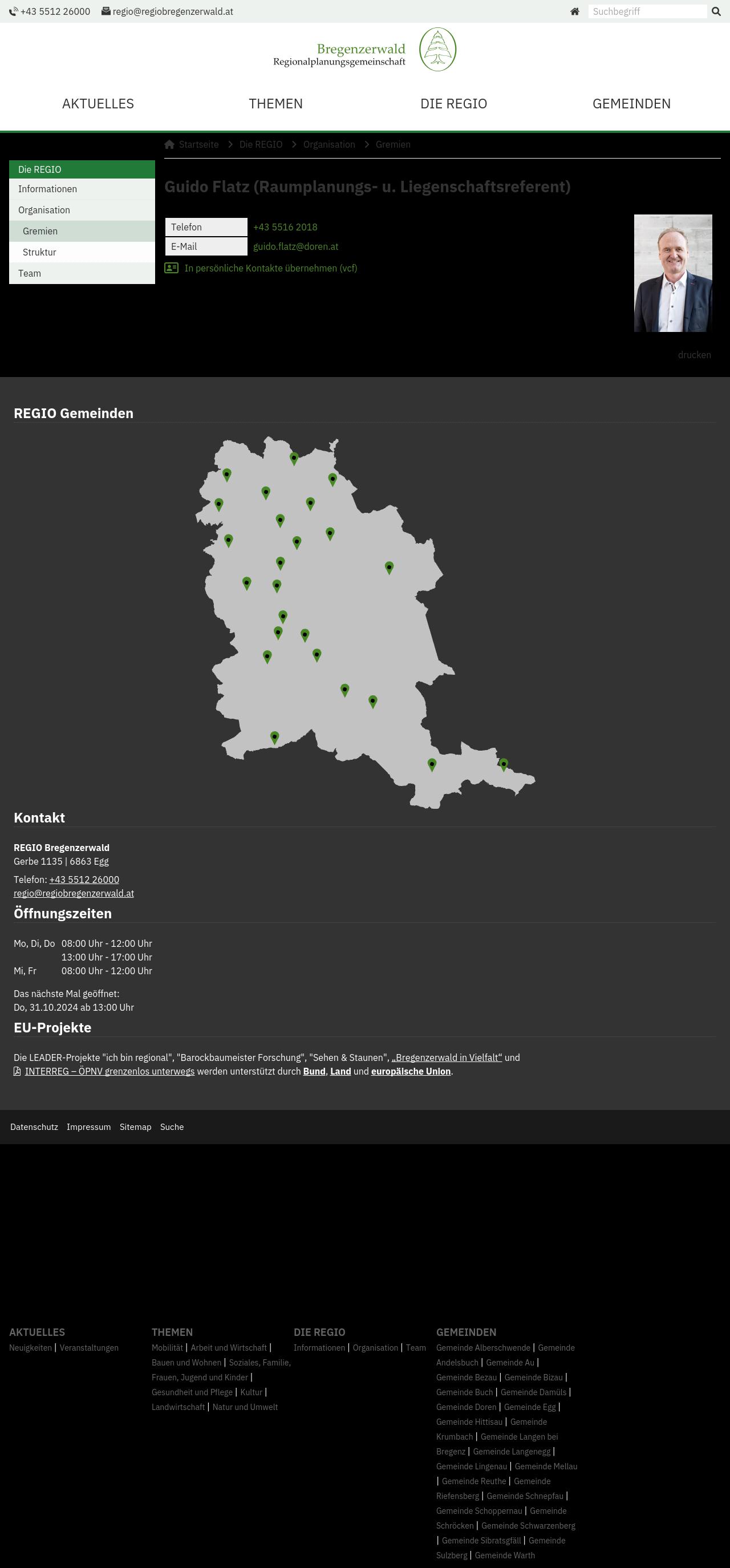Screen dimensions: 730x1568
Task: Click the vcf contact card icon
Action: 171,268
